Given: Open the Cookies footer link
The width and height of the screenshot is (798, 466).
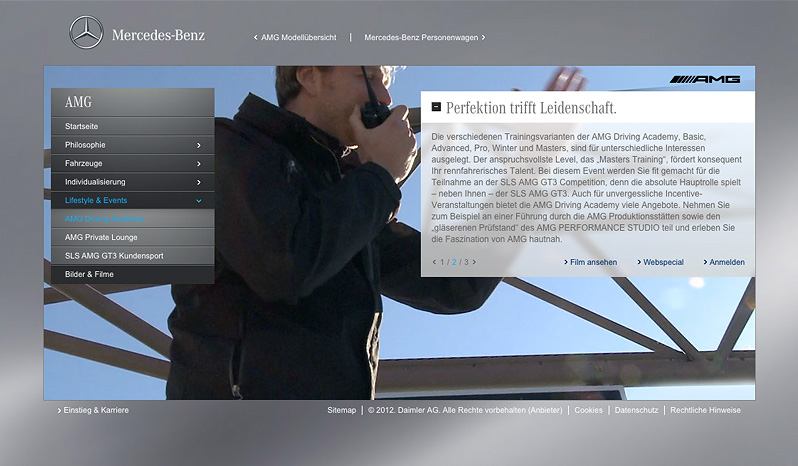Looking at the screenshot, I should [588, 410].
